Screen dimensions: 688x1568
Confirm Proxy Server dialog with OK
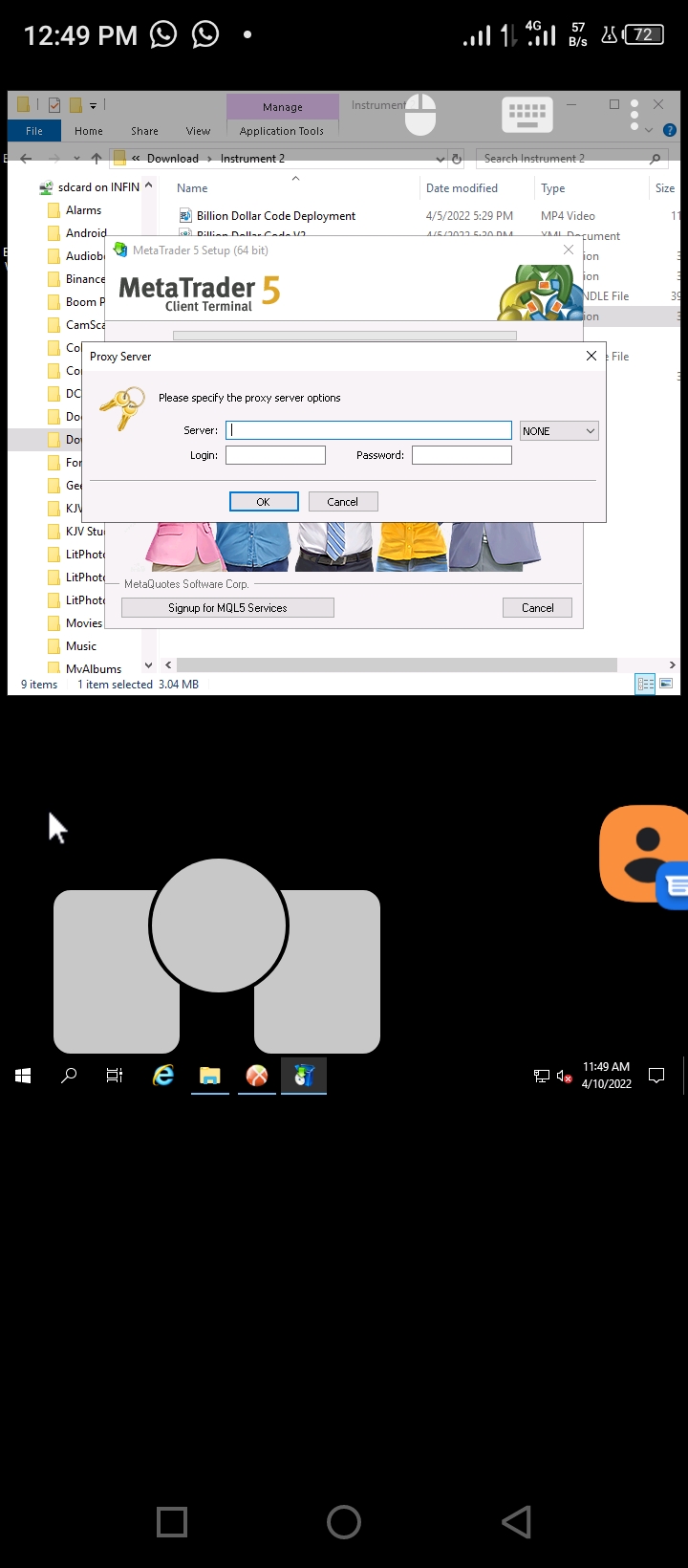tap(264, 502)
